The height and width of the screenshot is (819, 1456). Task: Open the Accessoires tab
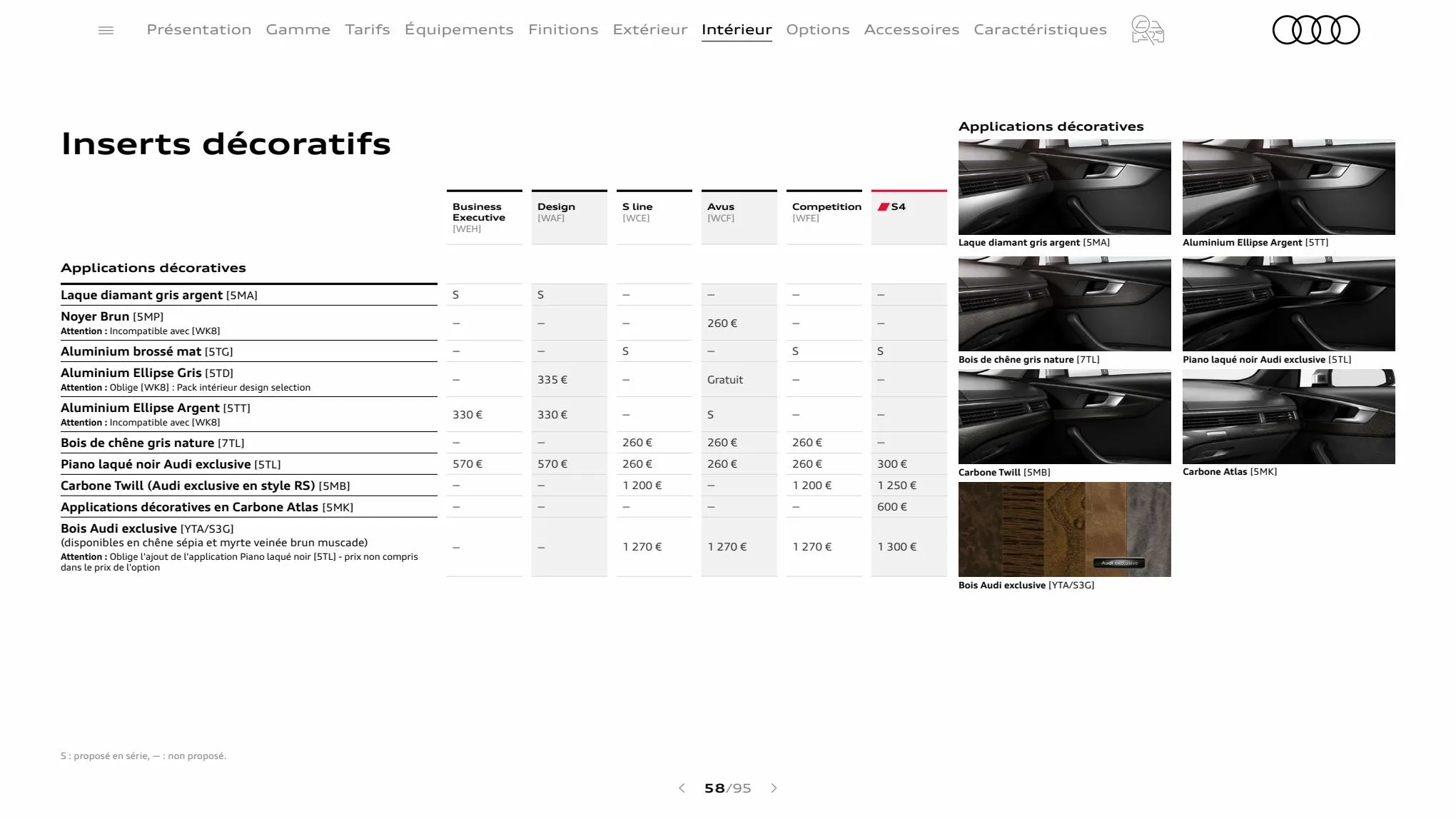click(911, 29)
